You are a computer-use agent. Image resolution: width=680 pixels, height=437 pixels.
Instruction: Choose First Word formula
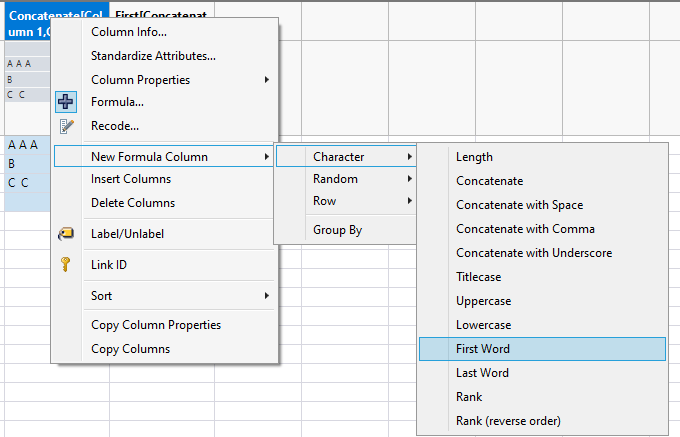click(x=483, y=349)
